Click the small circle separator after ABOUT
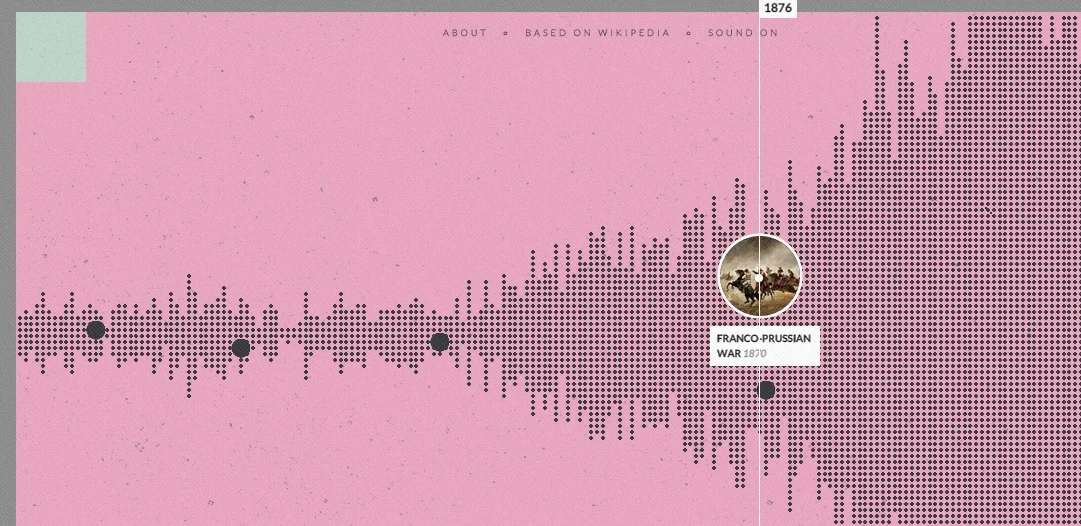The width and height of the screenshot is (1081, 526). click(x=505, y=32)
